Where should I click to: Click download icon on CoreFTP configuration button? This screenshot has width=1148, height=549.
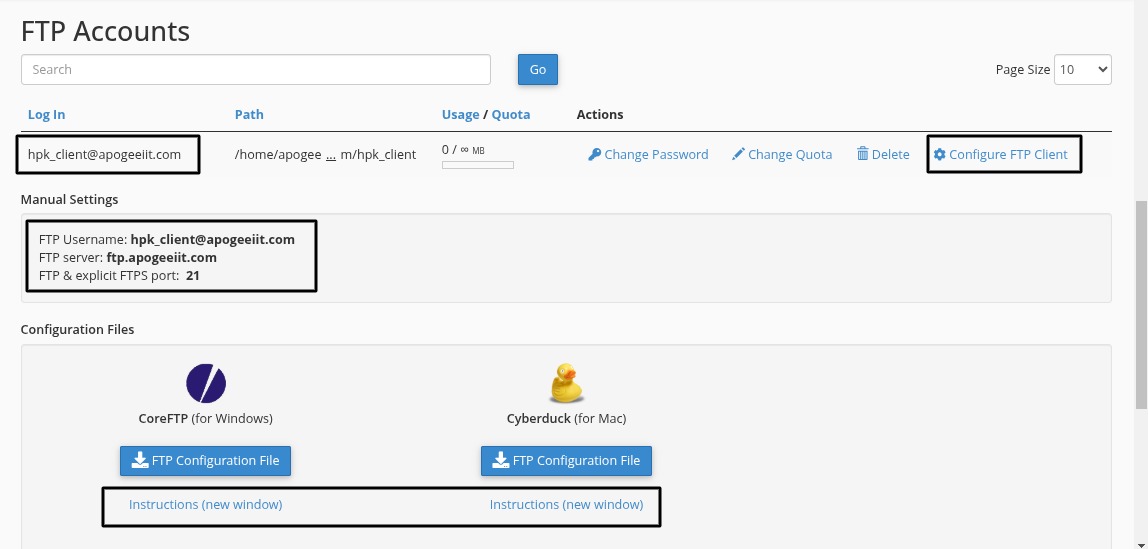(x=138, y=461)
